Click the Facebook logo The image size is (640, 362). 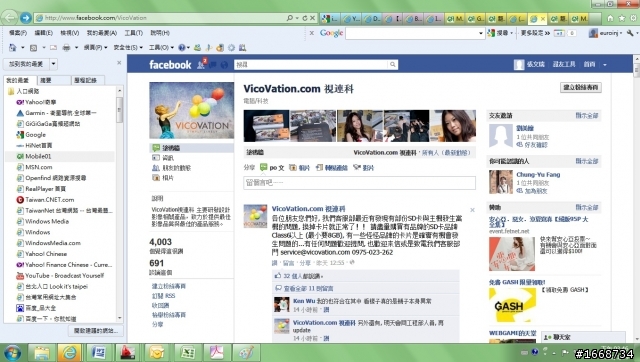(x=170, y=64)
